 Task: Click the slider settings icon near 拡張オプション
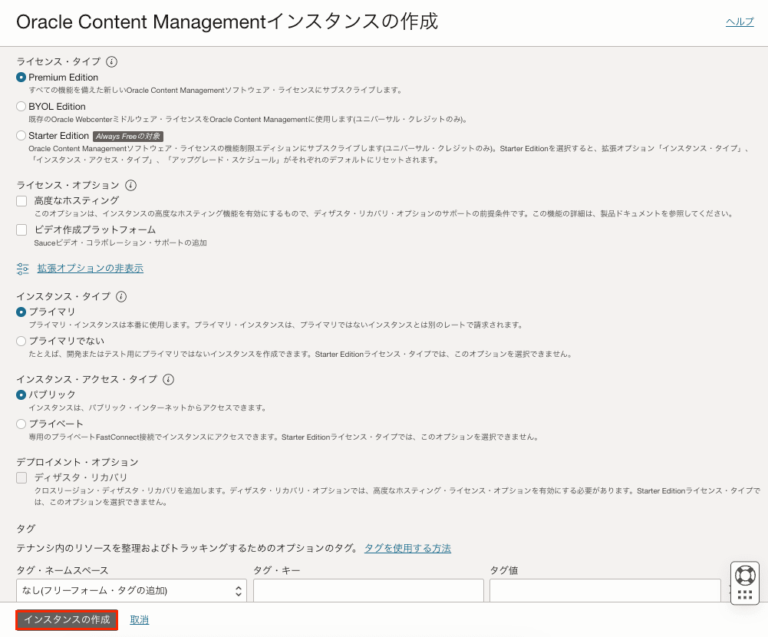point(23,269)
